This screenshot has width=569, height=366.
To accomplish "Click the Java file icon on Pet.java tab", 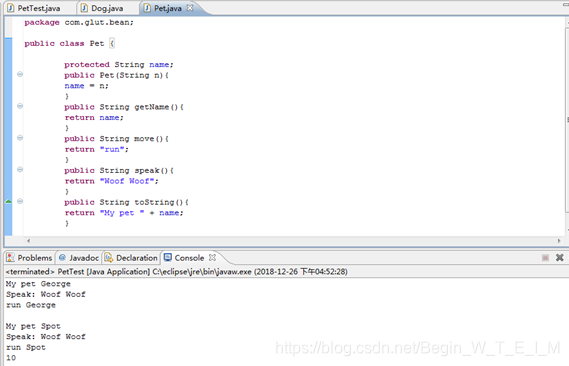I will point(147,8).
